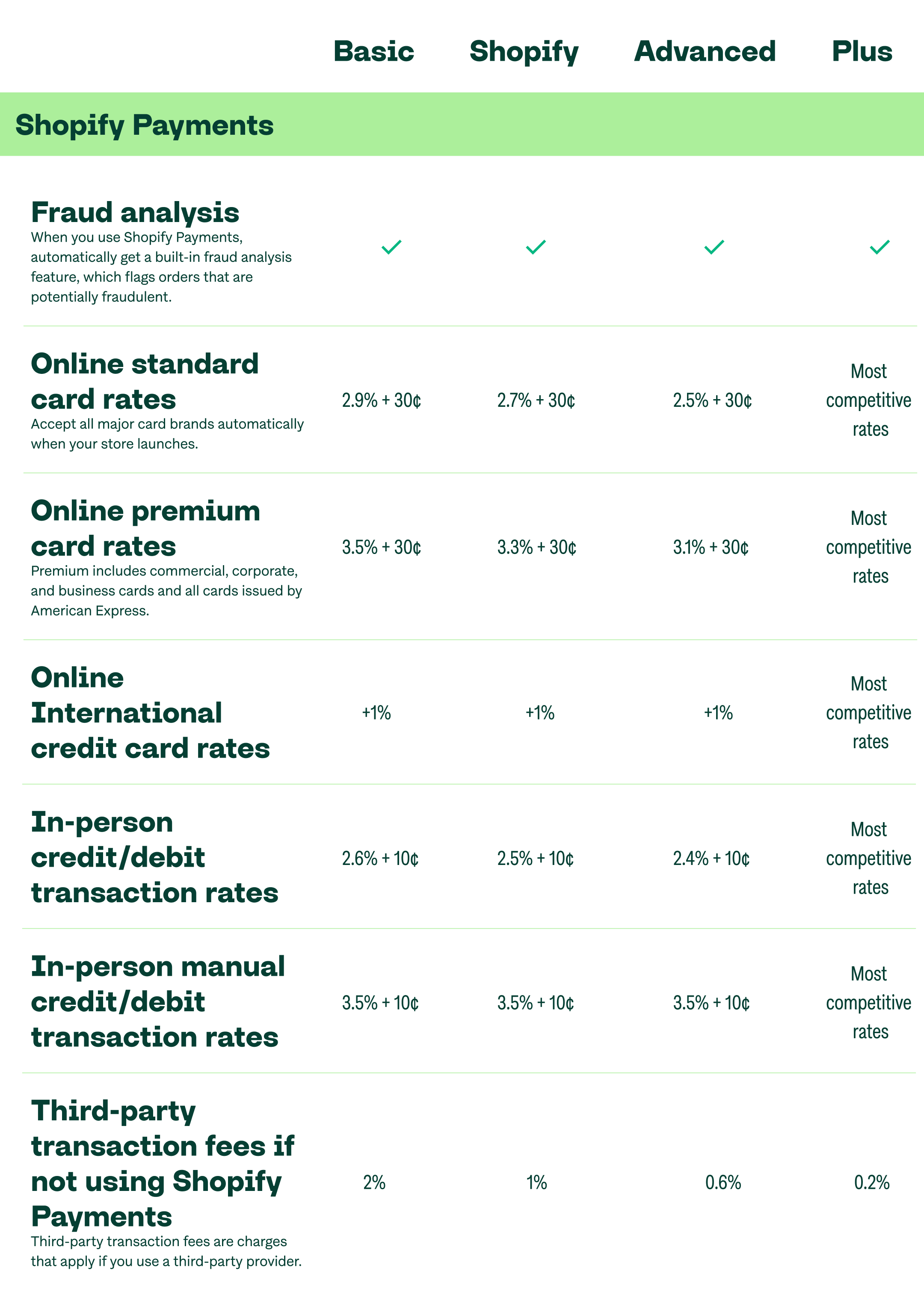This screenshot has height=1315, width=924.
Task: Click the Advanced plan fraud analysis checkmark
Action: click(714, 247)
